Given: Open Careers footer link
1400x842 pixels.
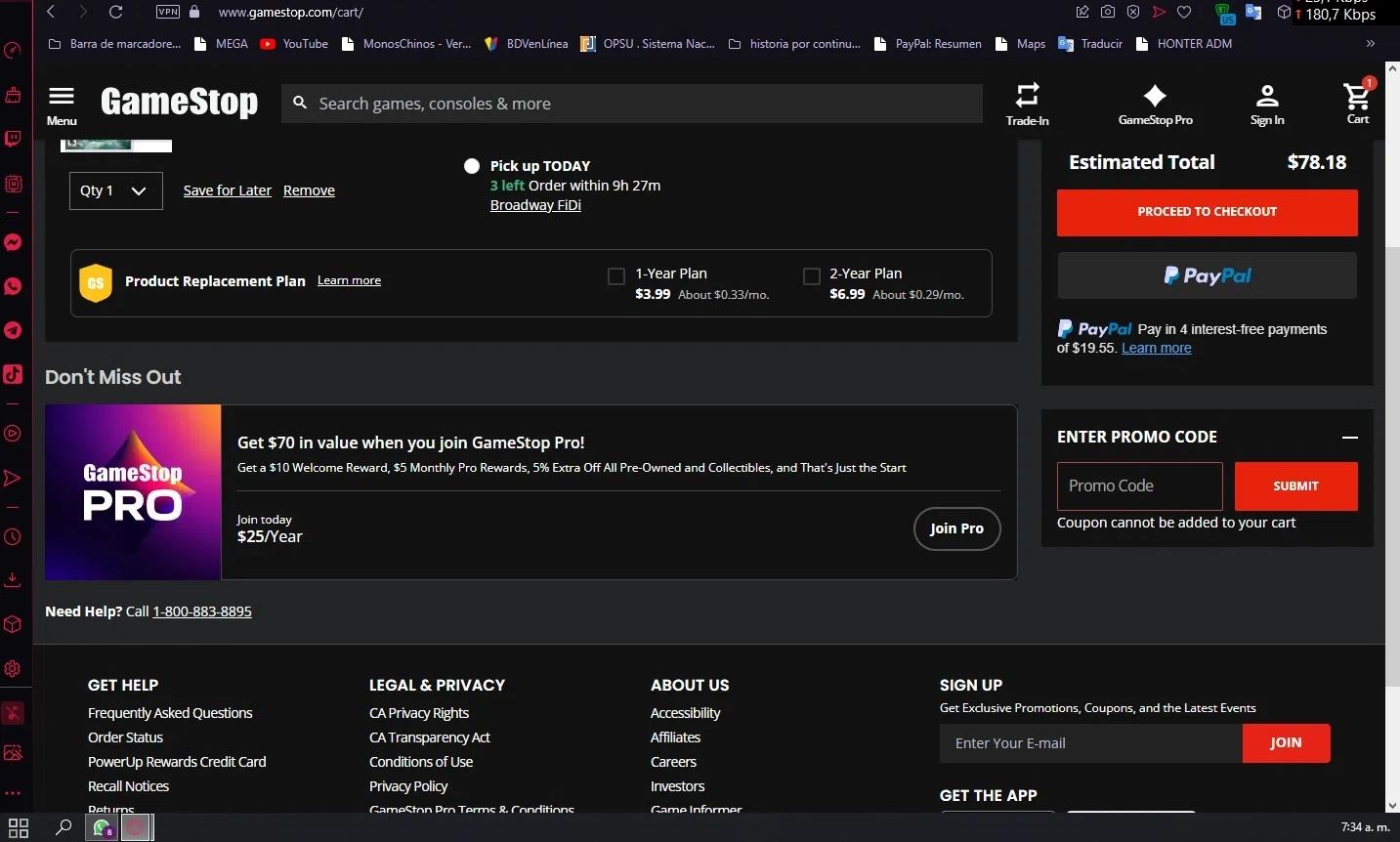Looking at the screenshot, I should [673, 762].
